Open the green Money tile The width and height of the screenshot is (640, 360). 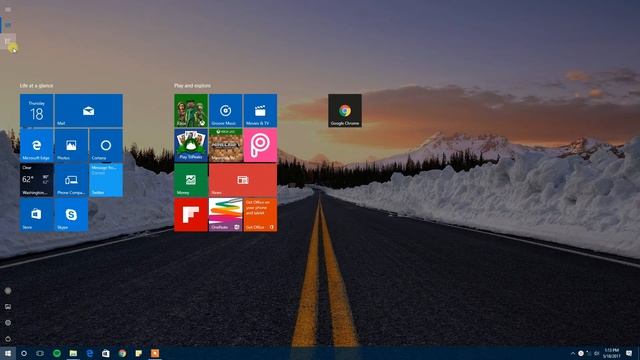[191, 180]
